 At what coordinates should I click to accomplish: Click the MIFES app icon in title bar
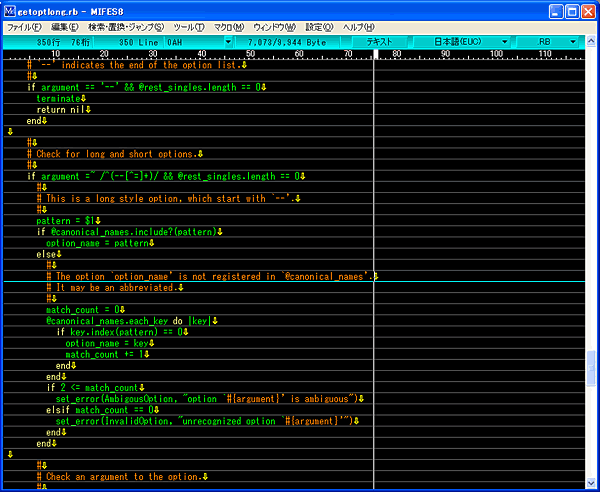point(10,10)
